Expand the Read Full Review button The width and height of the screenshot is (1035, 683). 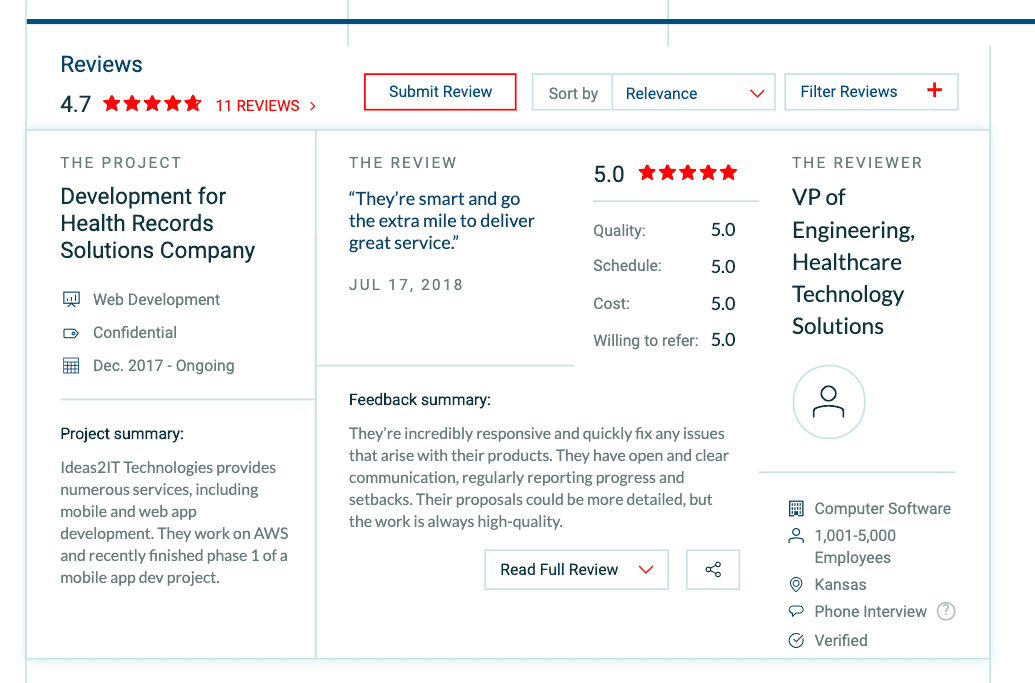click(x=576, y=569)
